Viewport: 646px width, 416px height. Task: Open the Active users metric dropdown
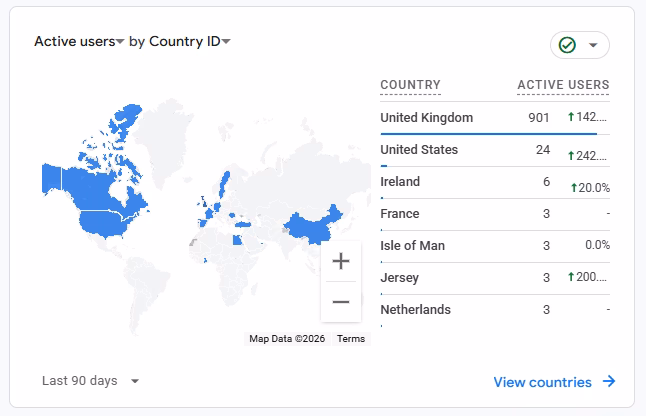pos(79,41)
